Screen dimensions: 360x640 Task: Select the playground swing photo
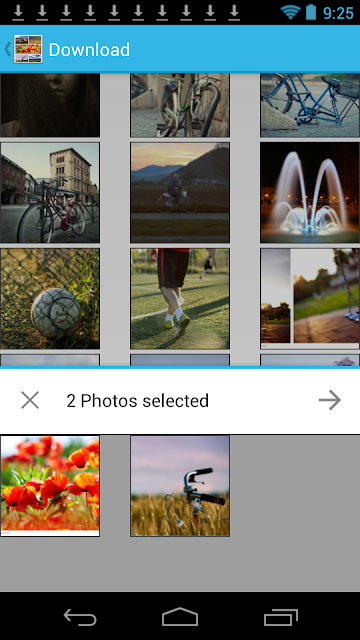click(x=310, y=299)
